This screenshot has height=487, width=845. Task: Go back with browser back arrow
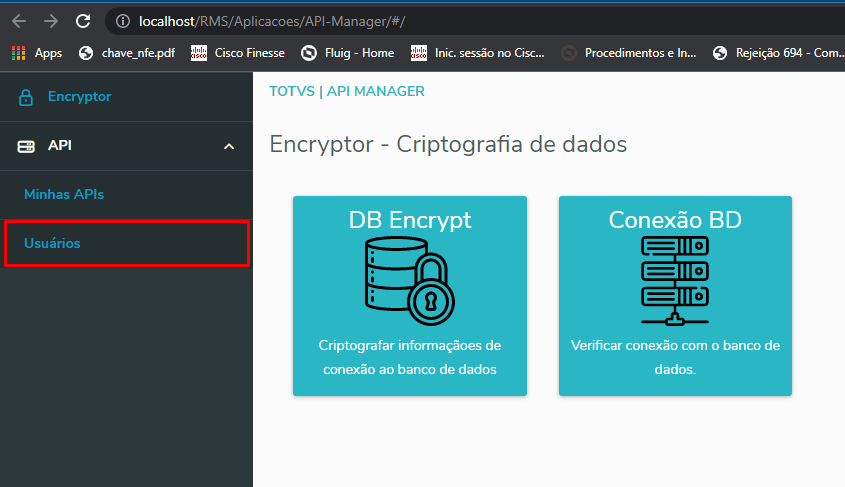19,21
